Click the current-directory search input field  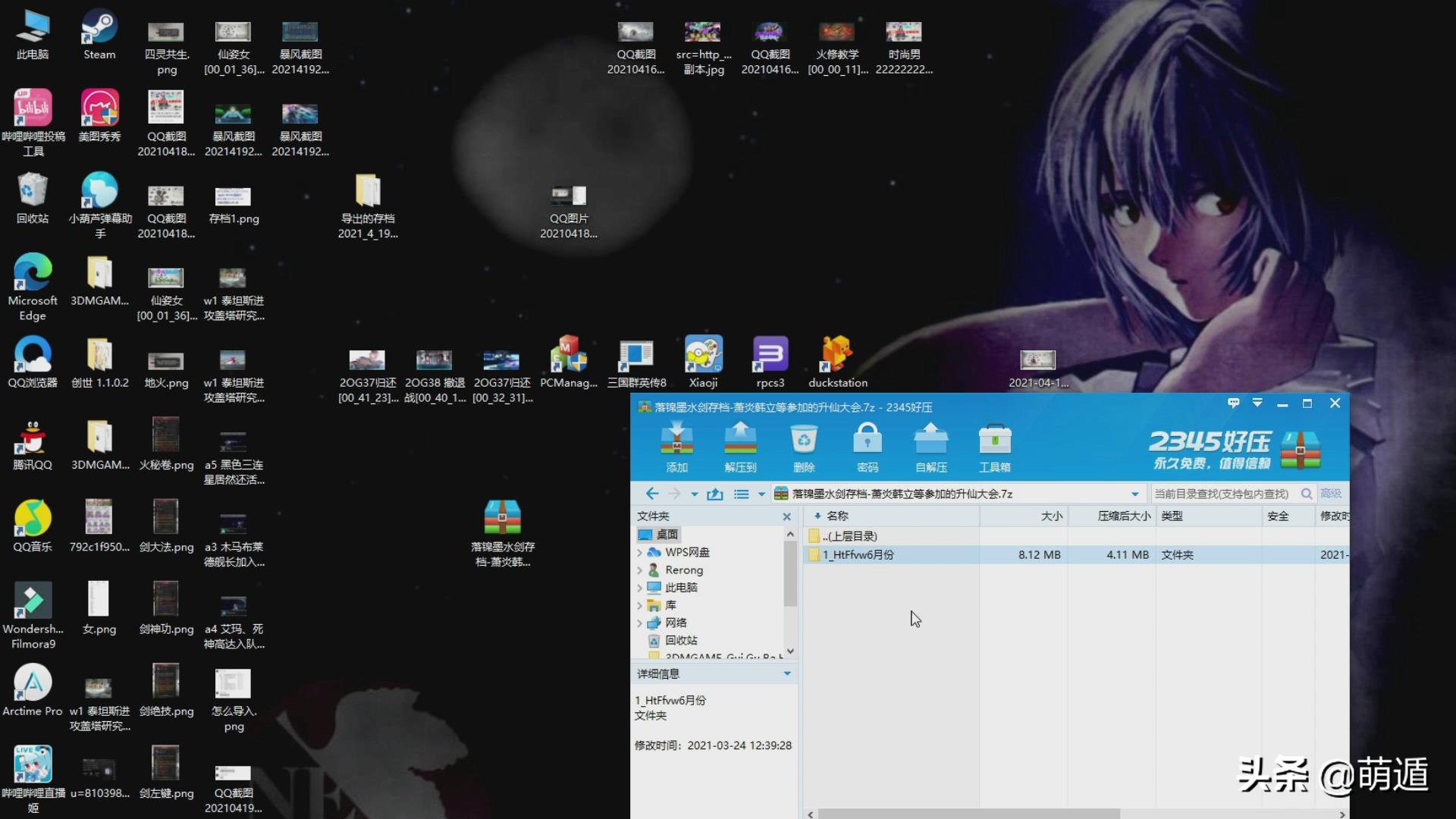(1221, 494)
